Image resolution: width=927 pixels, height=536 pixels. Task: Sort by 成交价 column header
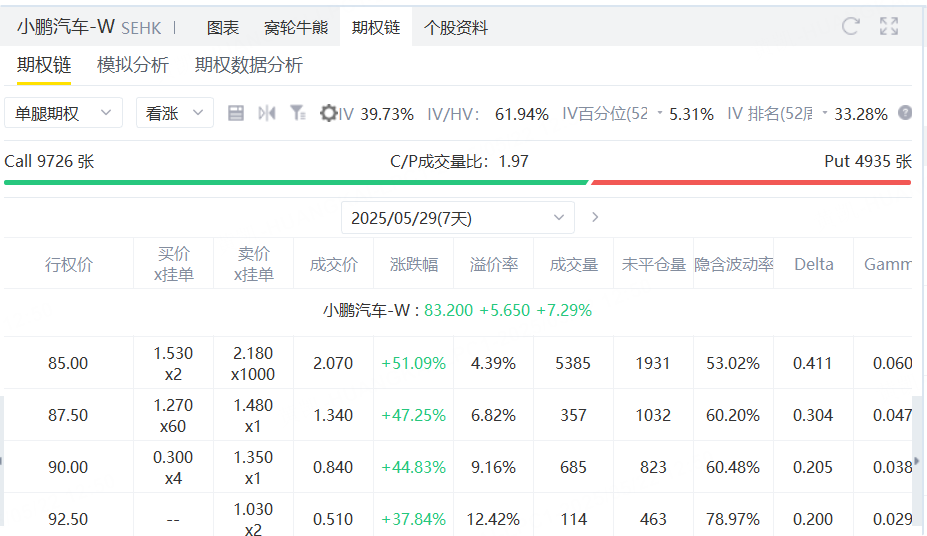[333, 264]
